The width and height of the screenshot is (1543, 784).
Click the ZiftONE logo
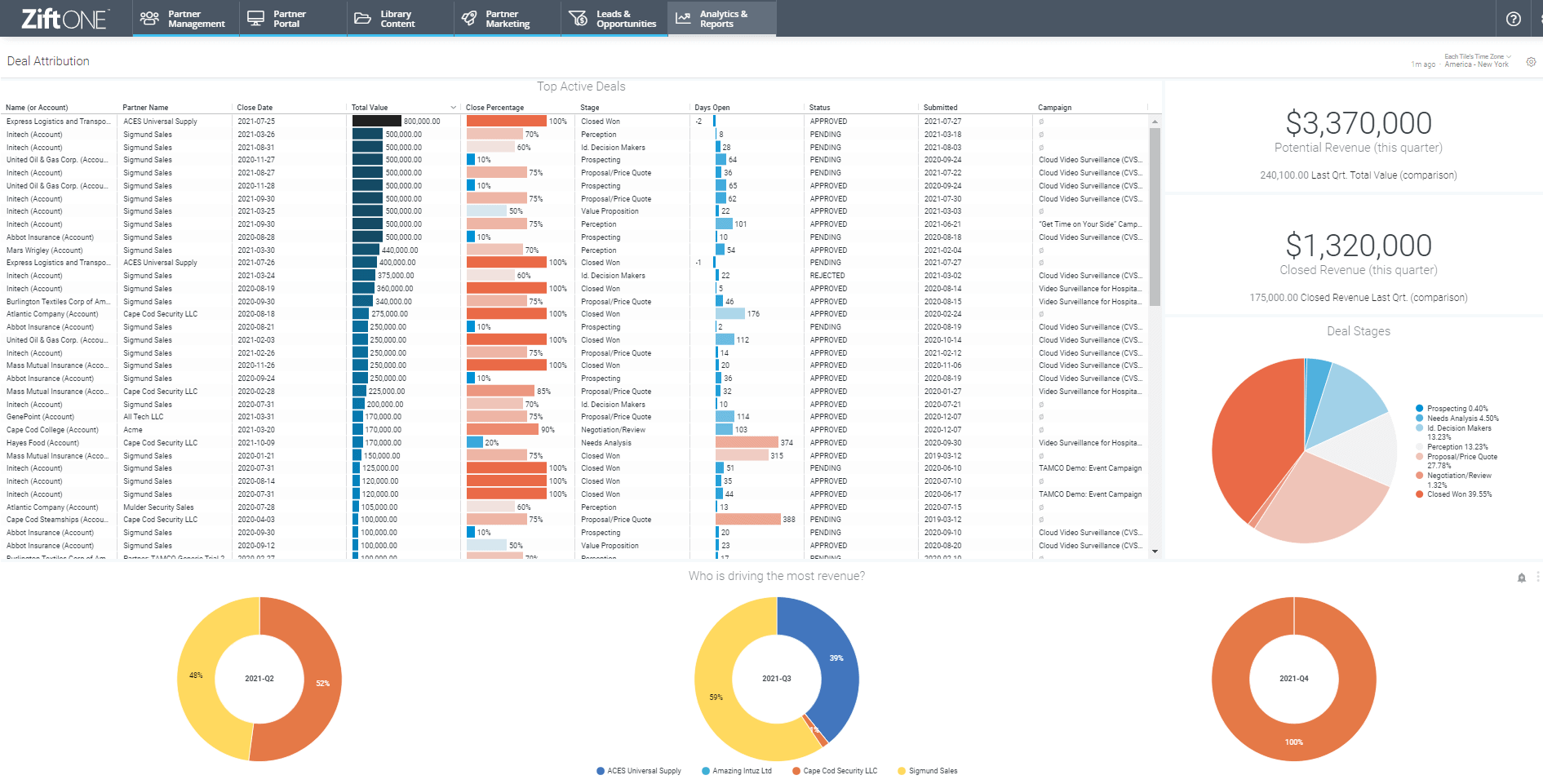[x=64, y=19]
